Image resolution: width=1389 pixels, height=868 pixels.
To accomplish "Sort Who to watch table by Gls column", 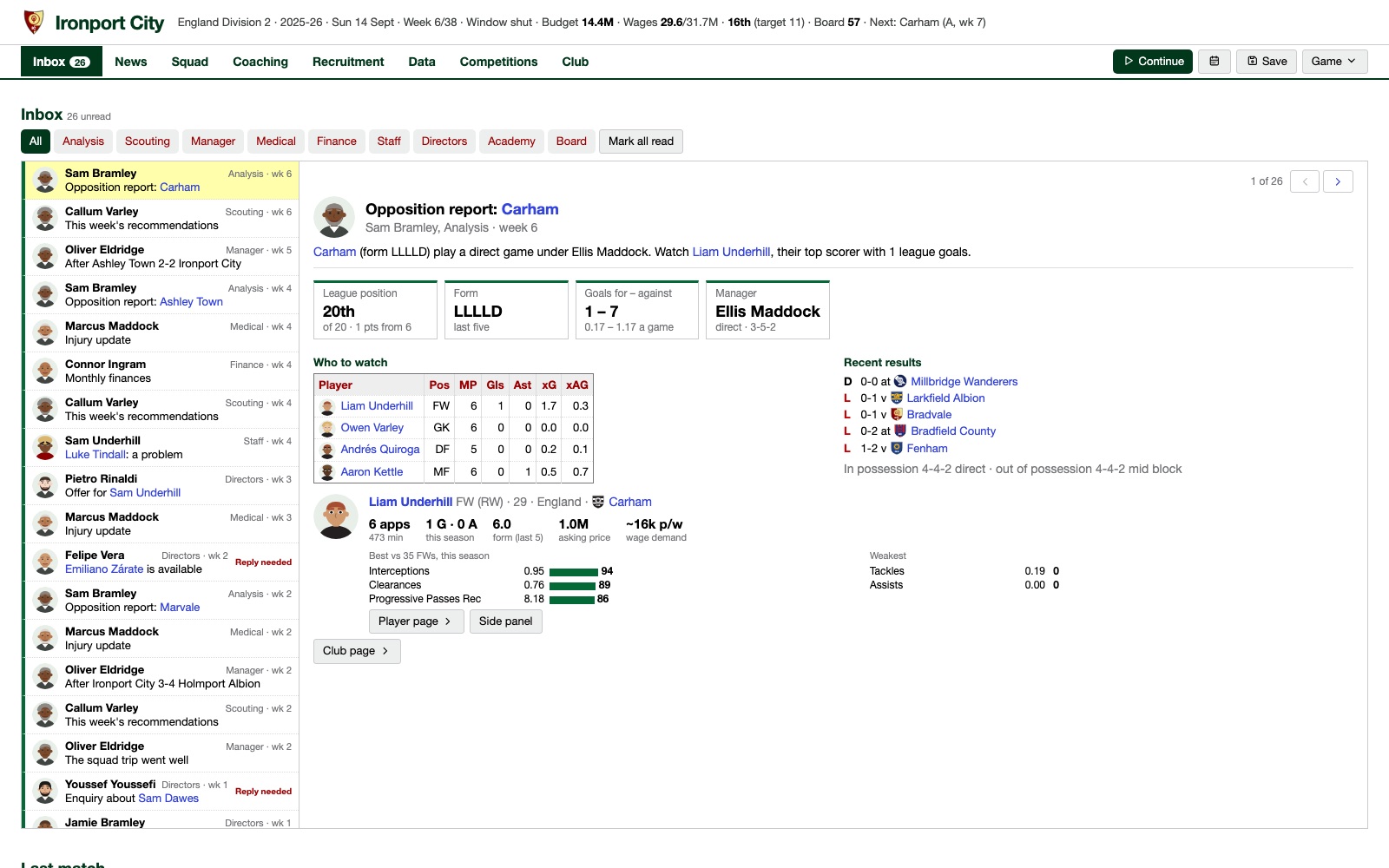I will point(495,385).
